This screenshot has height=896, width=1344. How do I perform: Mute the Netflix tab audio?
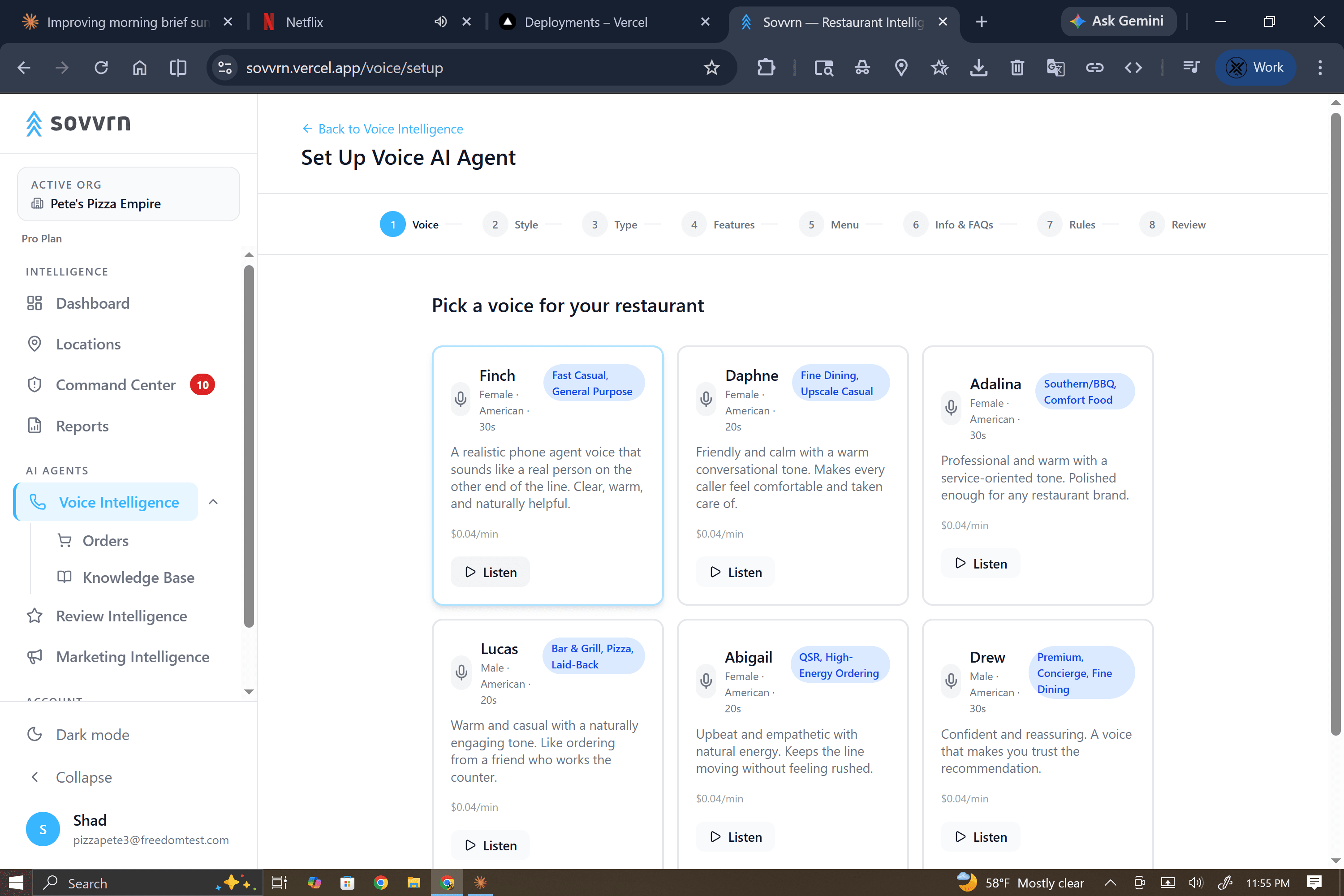click(x=440, y=21)
